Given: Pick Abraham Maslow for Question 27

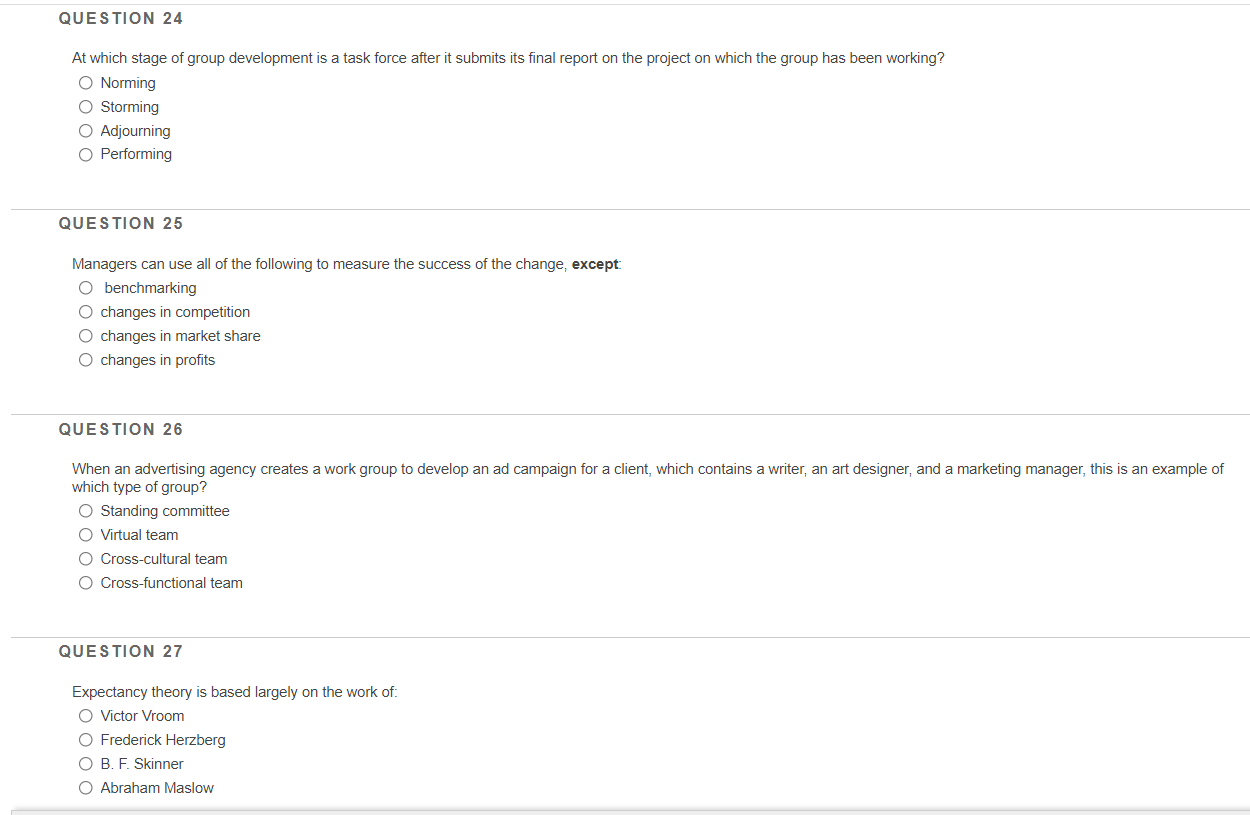Looking at the screenshot, I should tap(85, 787).
